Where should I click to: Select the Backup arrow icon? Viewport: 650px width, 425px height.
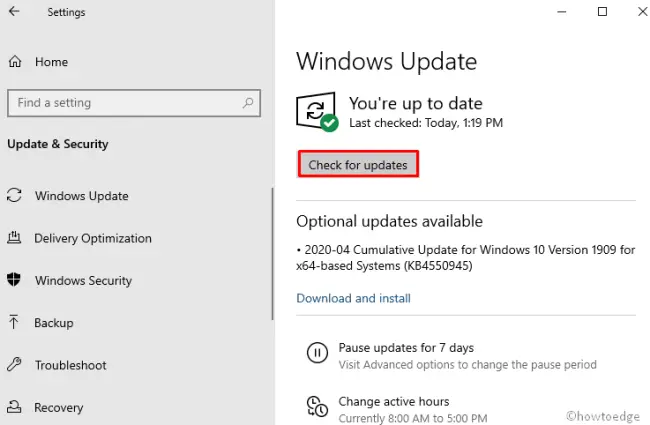[x=14, y=322]
